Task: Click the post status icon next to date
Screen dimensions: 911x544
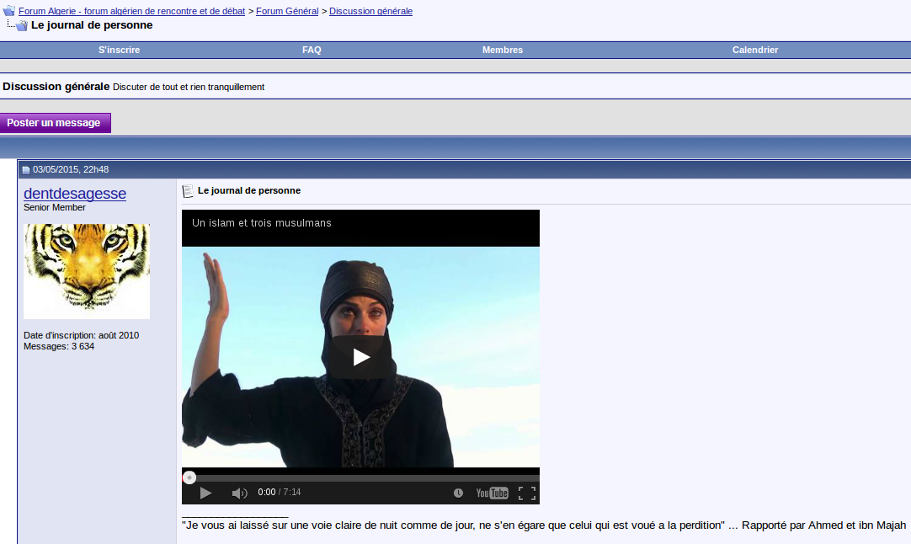Action: click(x=26, y=170)
